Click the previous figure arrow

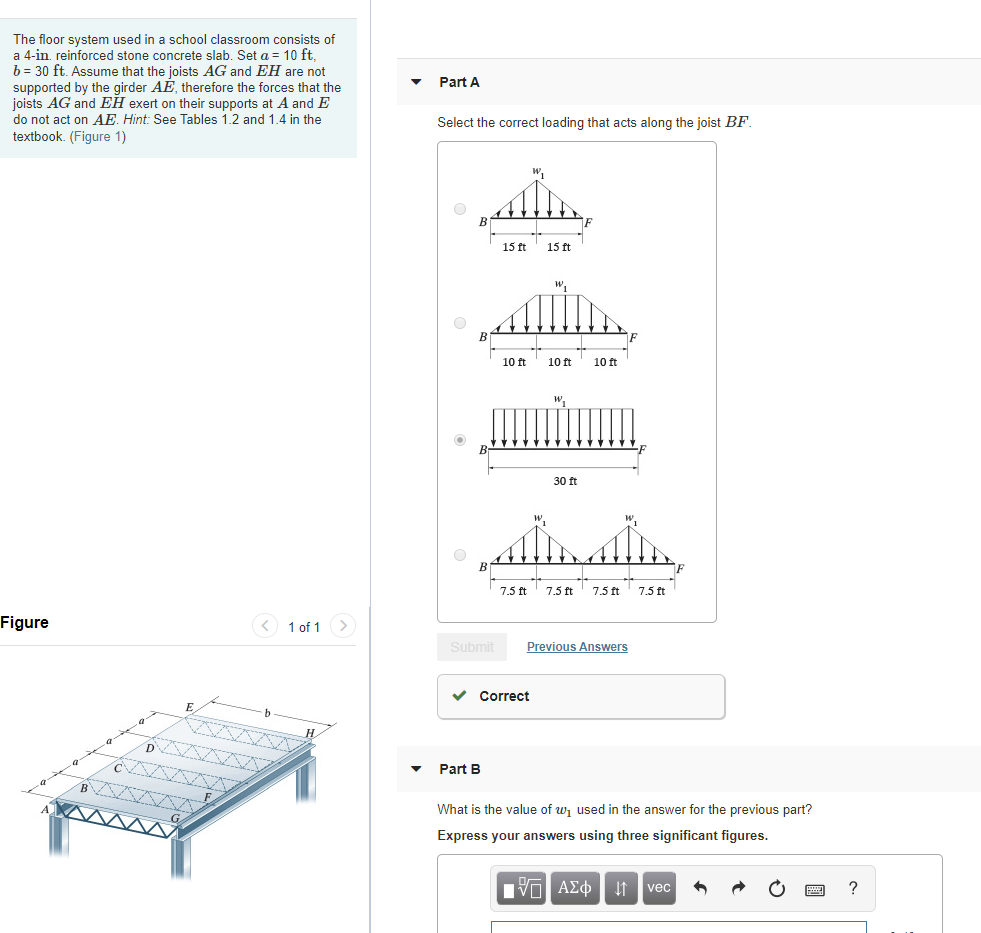(264, 625)
